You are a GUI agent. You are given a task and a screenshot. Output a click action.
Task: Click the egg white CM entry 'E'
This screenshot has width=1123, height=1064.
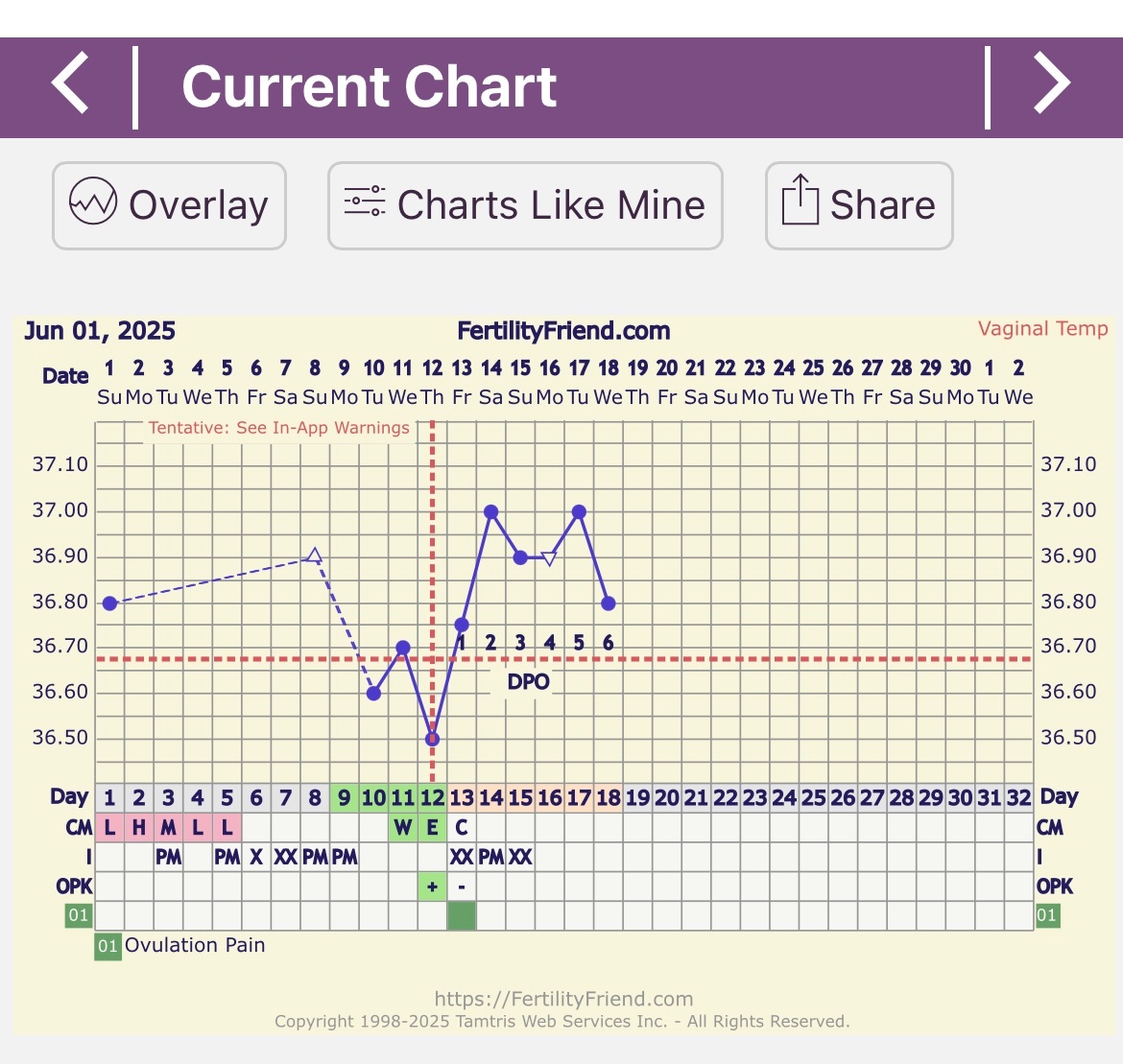[x=432, y=827]
